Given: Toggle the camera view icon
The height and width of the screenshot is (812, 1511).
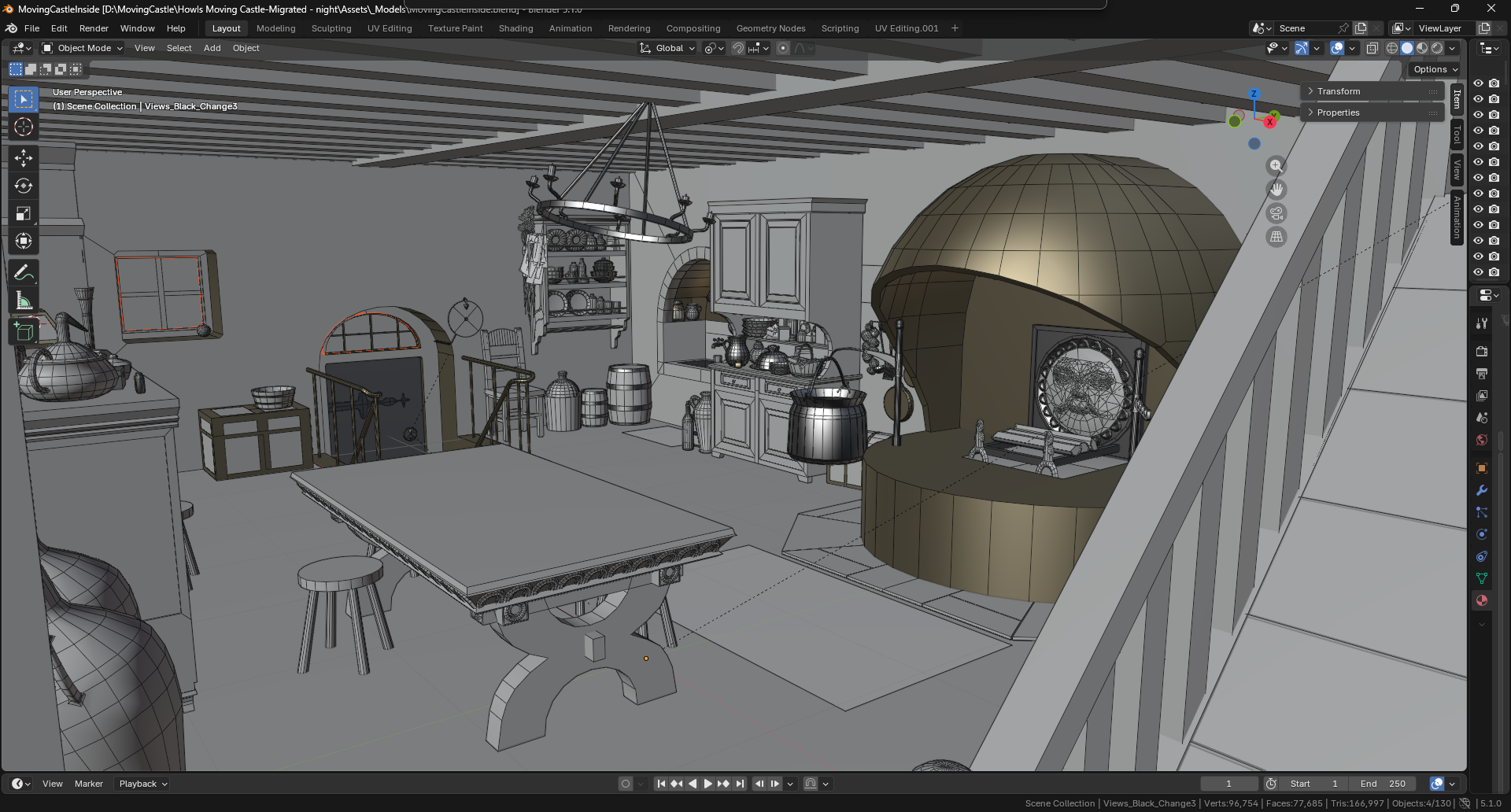Looking at the screenshot, I should pyautogui.click(x=1276, y=213).
